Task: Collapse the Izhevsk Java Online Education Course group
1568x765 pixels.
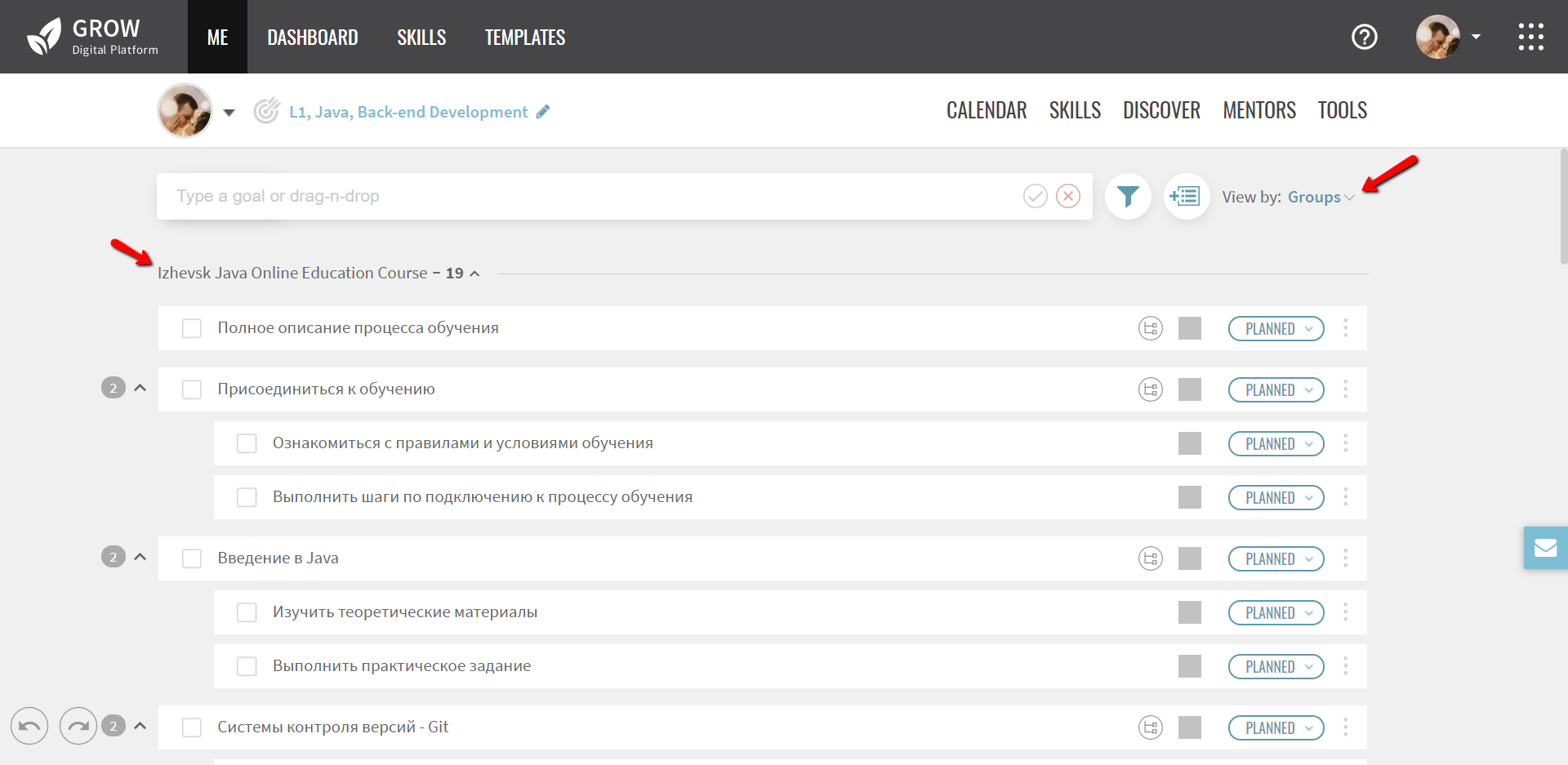Action: (474, 274)
